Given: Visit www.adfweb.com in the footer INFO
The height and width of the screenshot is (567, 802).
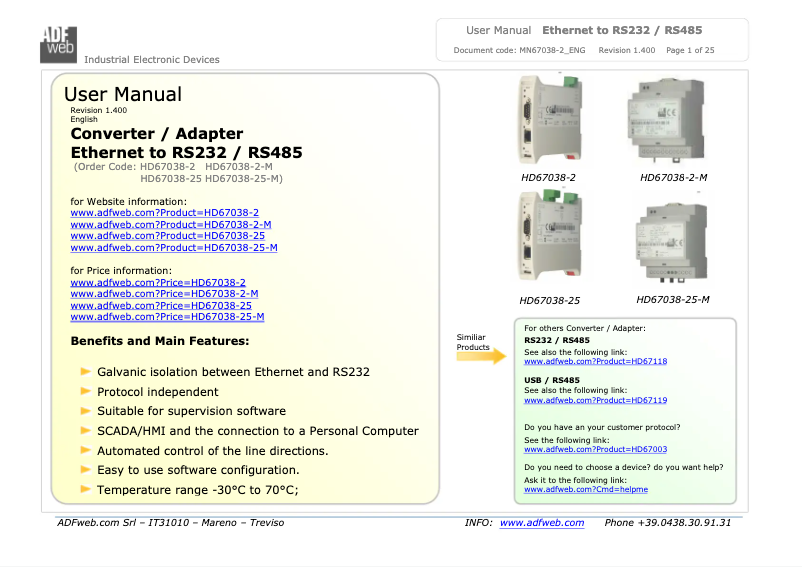Looking at the screenshot, I should (541, 523).
